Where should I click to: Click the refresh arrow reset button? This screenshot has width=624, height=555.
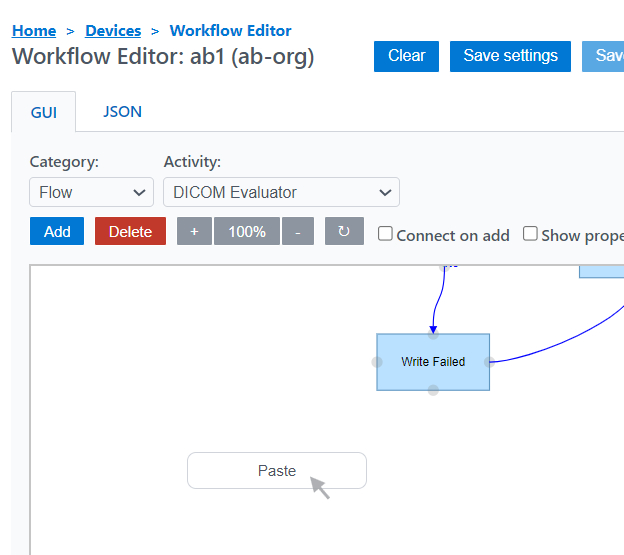tap(344, 231)
